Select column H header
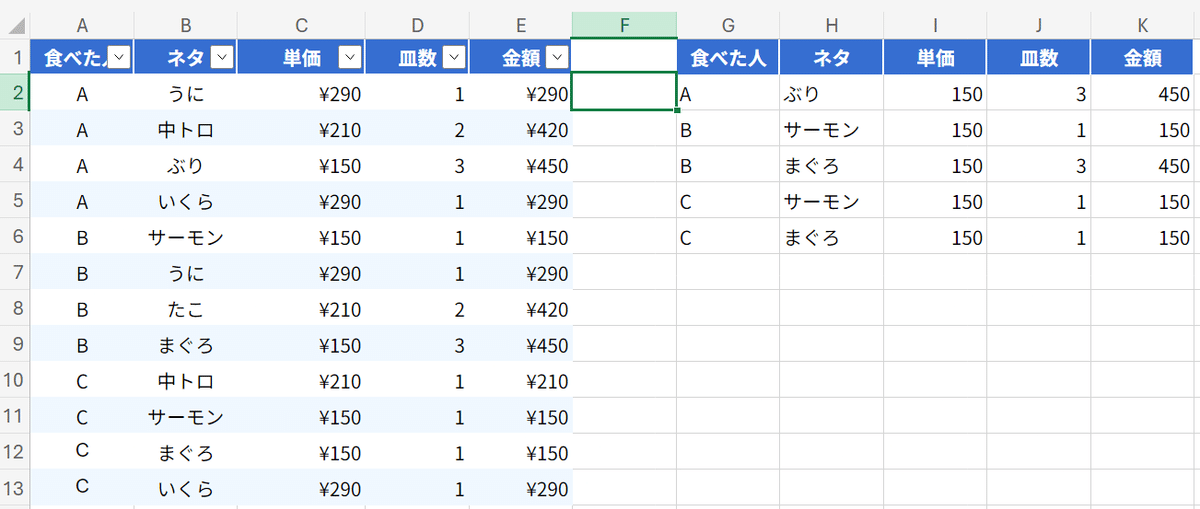 click(831, 25)
